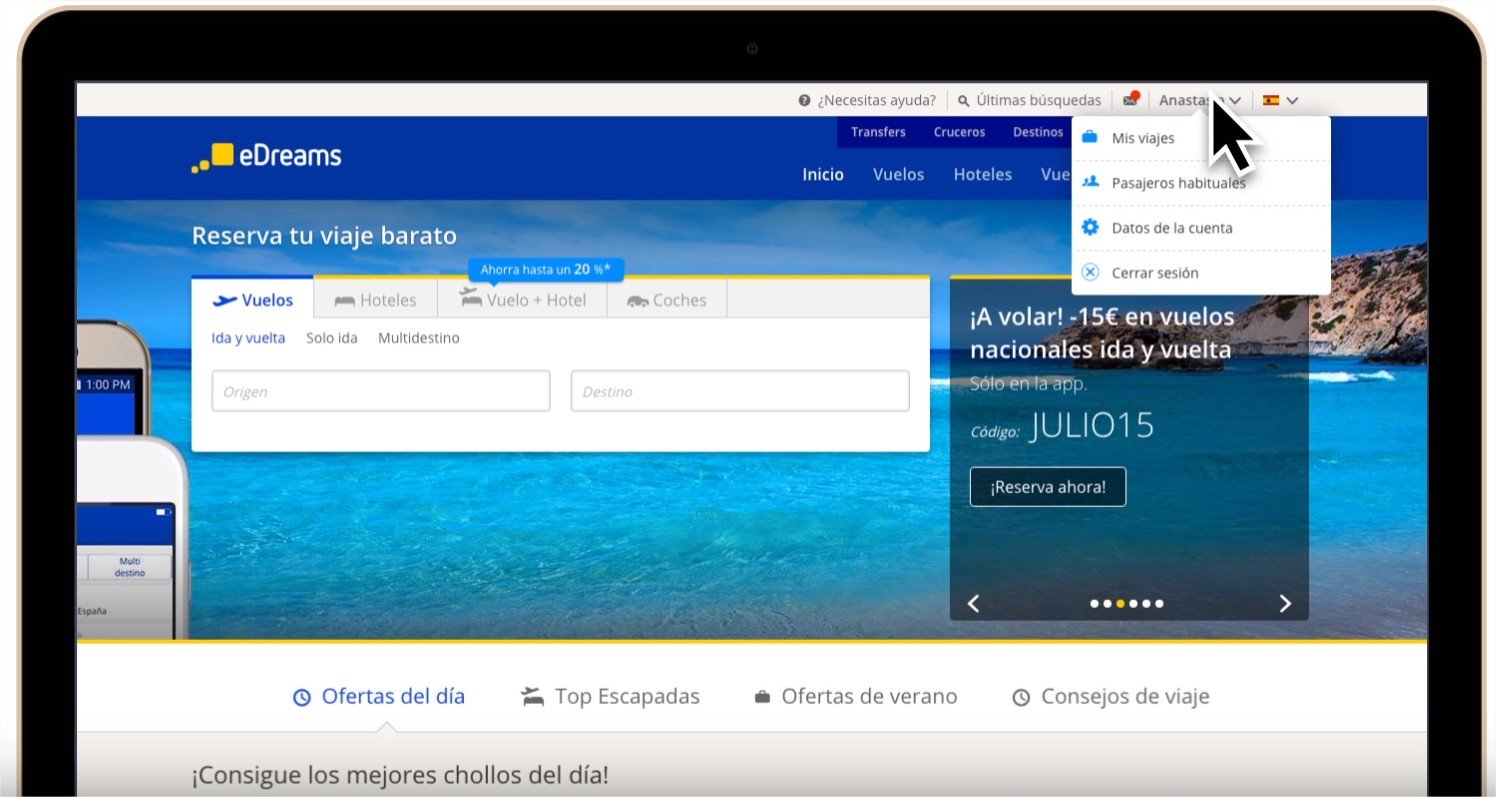Click the search magnifier icon by Últimas búsquedas

click(964, 100)
